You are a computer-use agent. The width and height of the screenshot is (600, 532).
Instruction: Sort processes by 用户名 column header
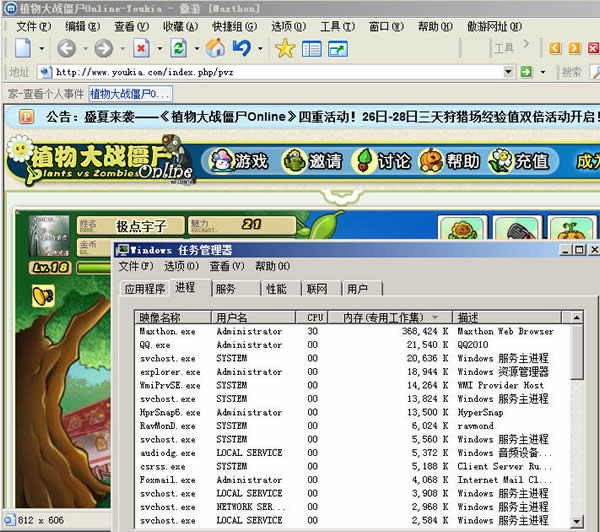253,317
